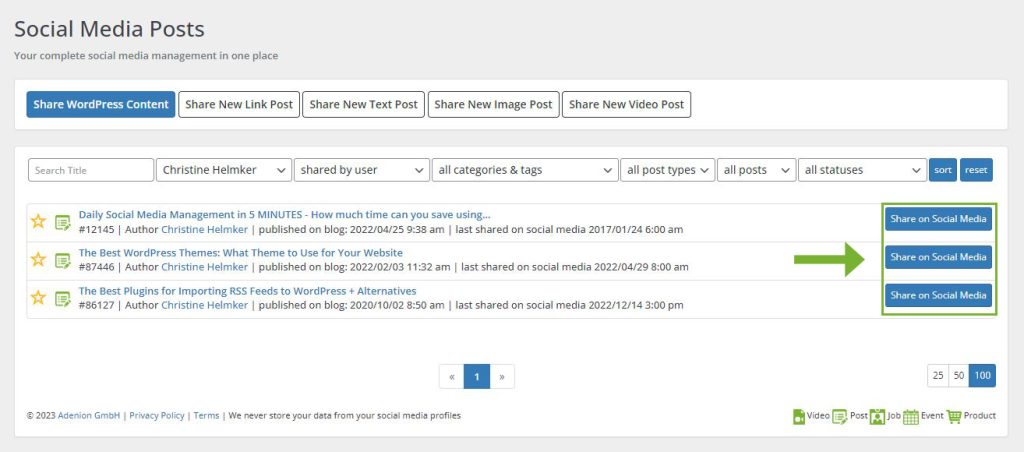Click author Christine Helmker on post #12145
1024x452 pixels.
pos(204,229)
